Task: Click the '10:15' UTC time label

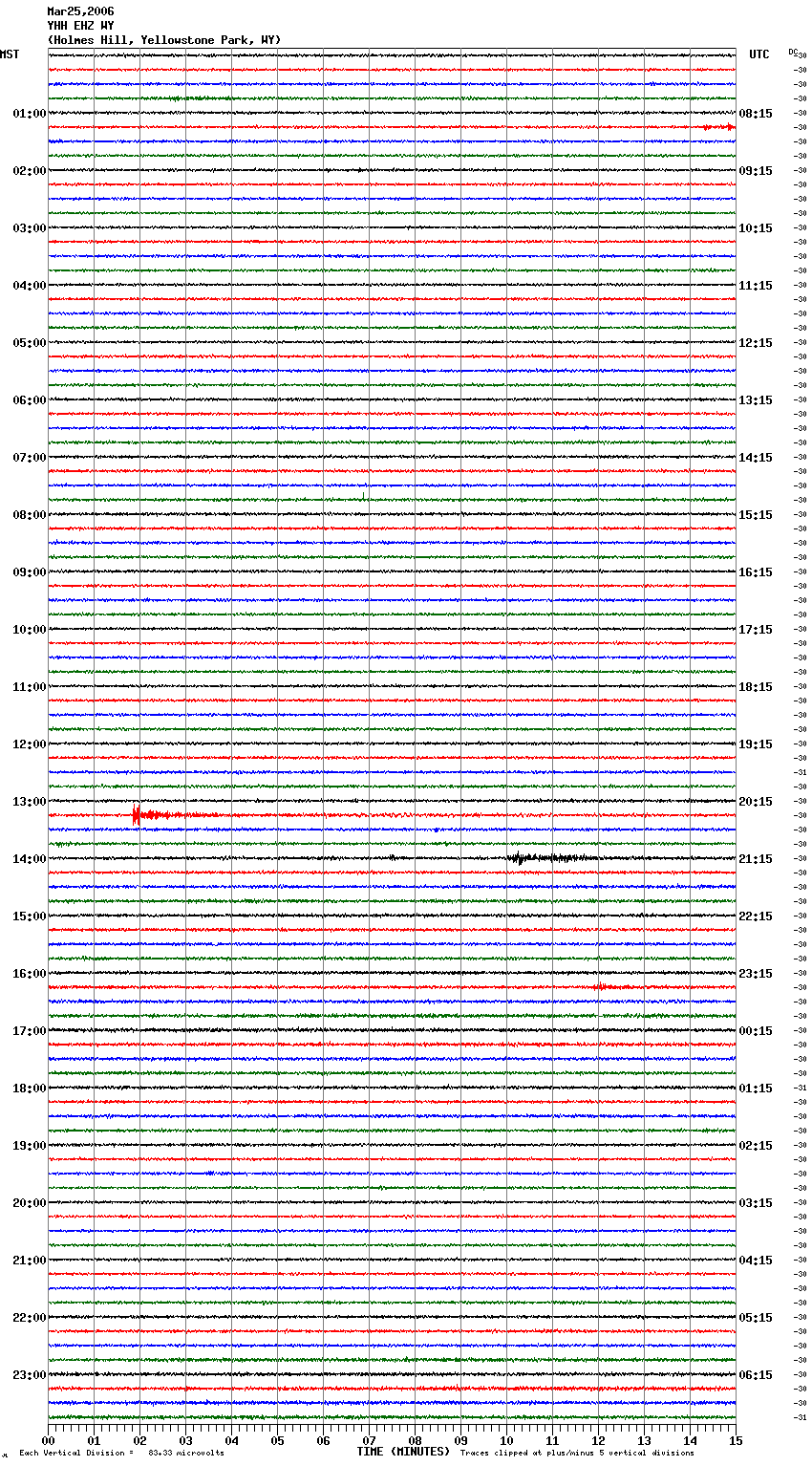Action: click(756, 228)
